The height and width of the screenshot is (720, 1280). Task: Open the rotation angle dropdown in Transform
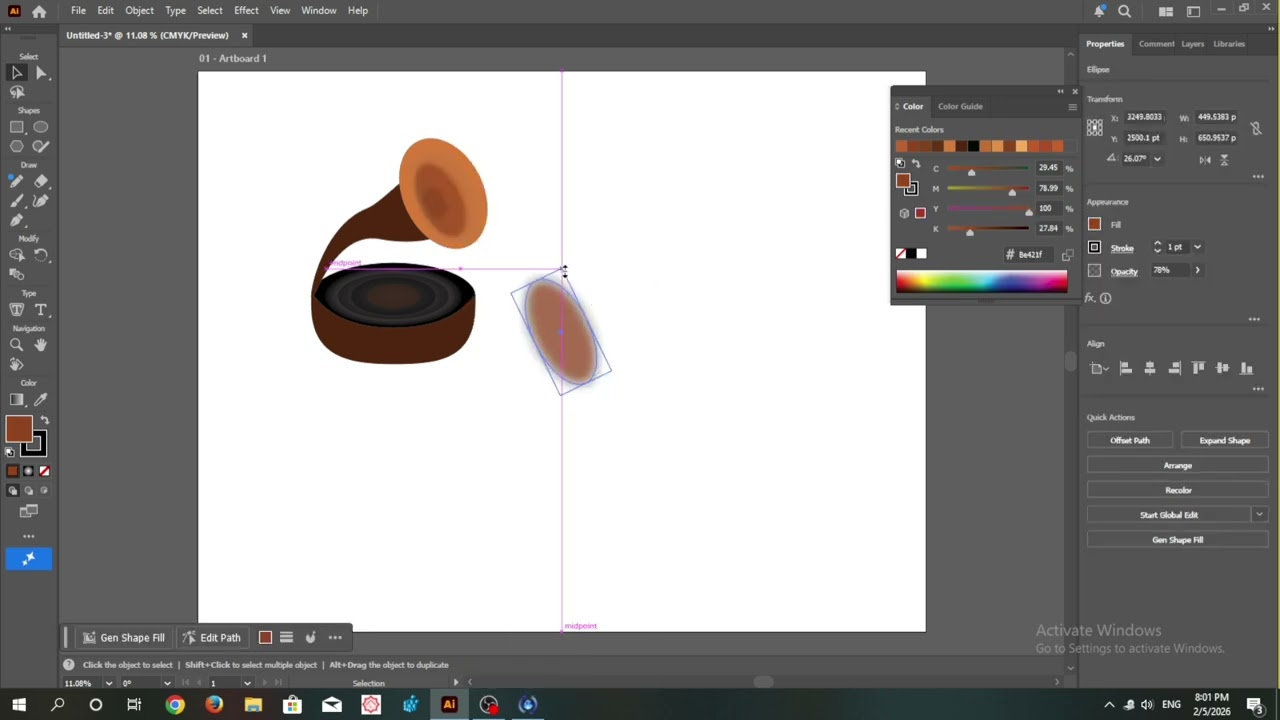pos(1157,159)
